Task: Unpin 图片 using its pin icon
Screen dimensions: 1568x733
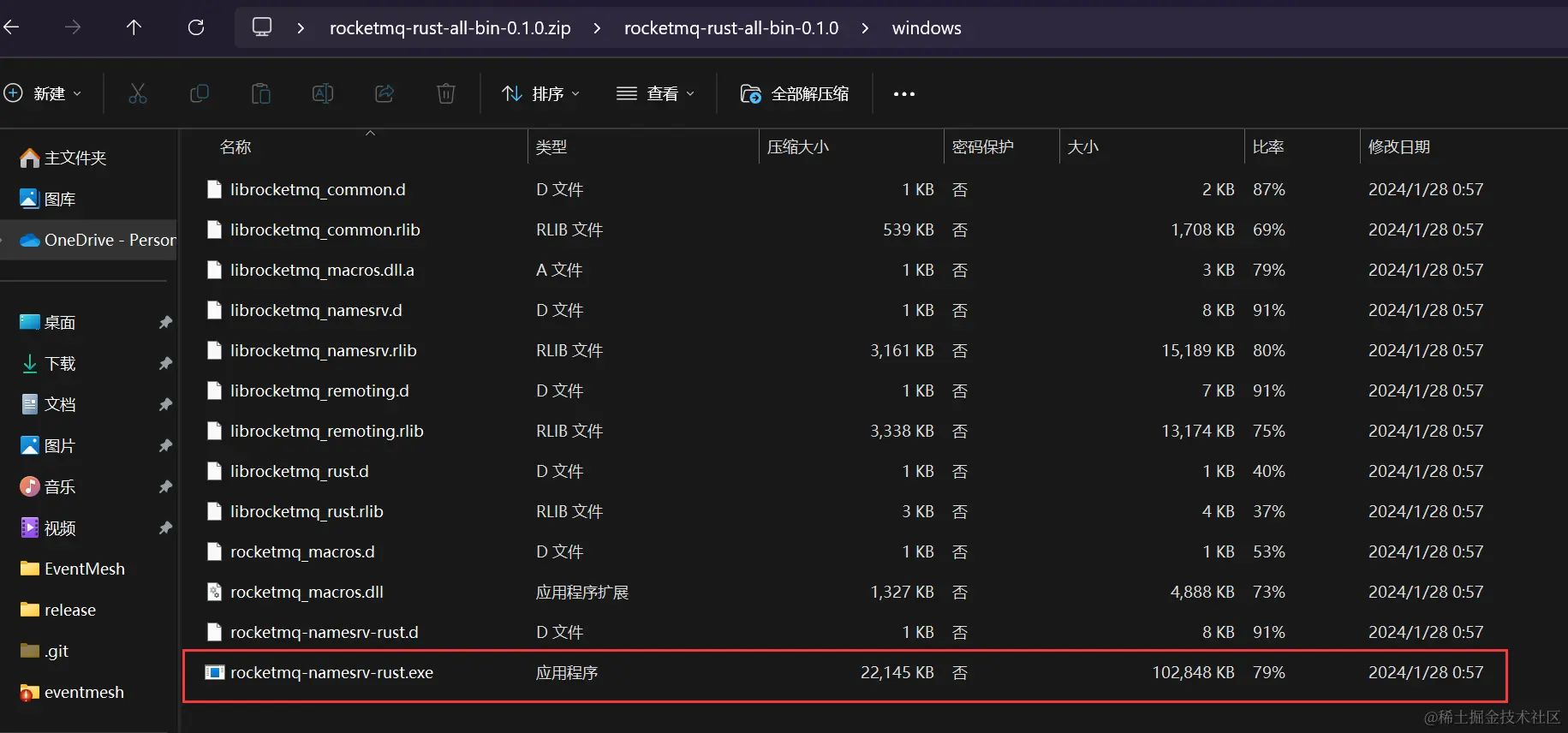Action: (165, 445)
